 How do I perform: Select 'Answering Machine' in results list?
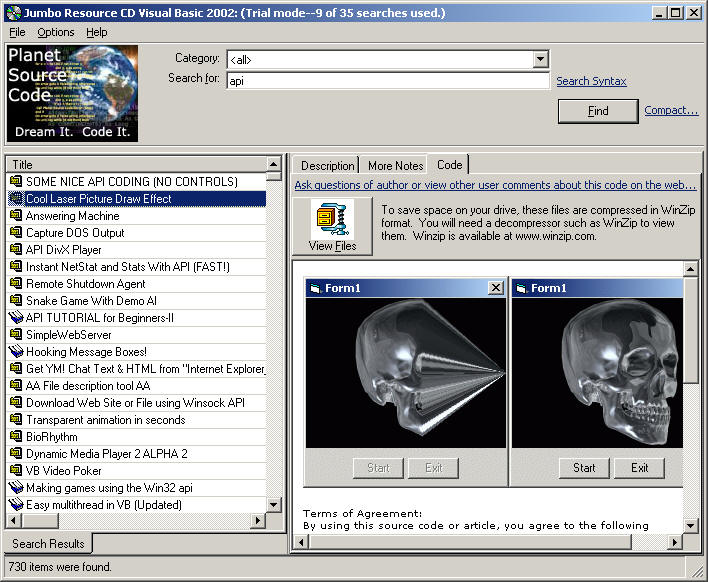136,216
